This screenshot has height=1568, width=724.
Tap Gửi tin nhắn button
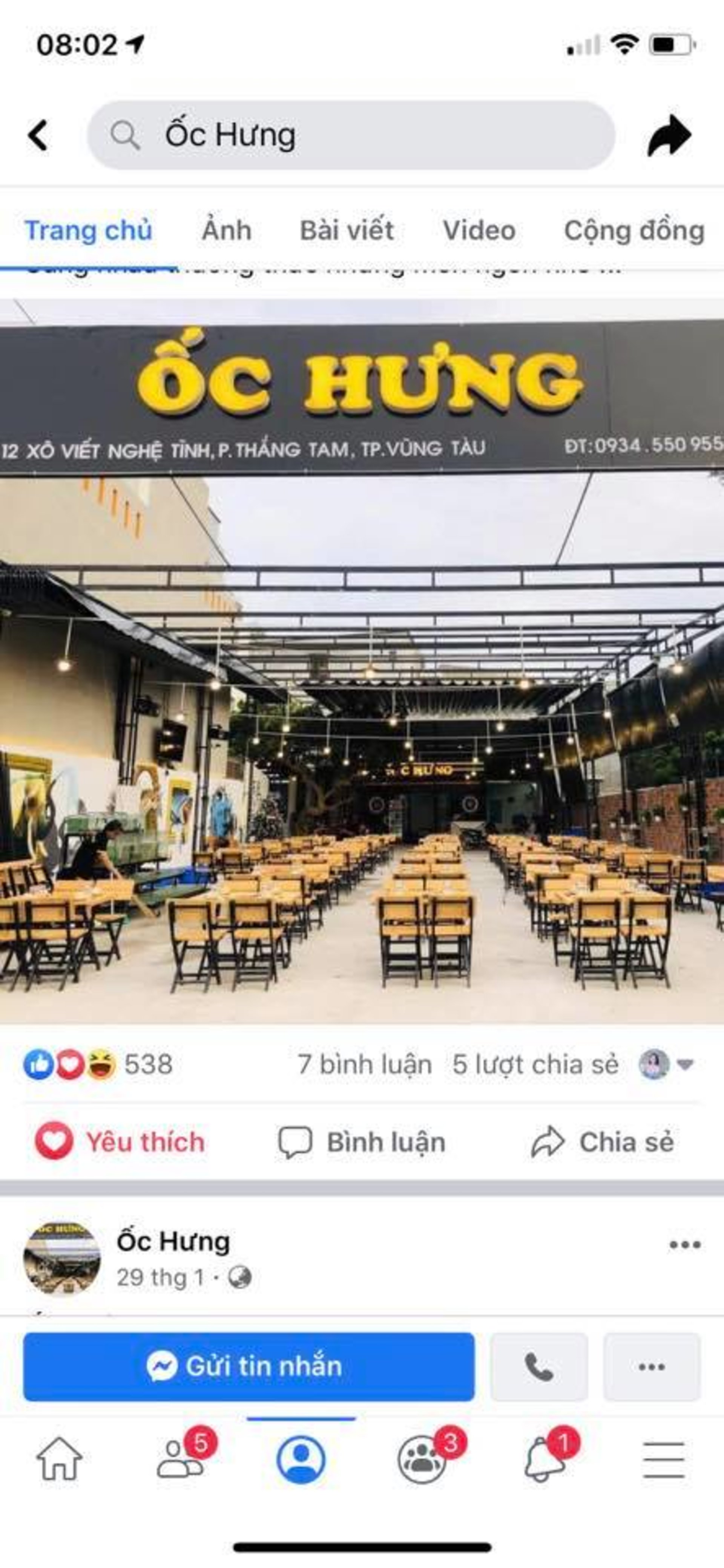[248, 1366]
